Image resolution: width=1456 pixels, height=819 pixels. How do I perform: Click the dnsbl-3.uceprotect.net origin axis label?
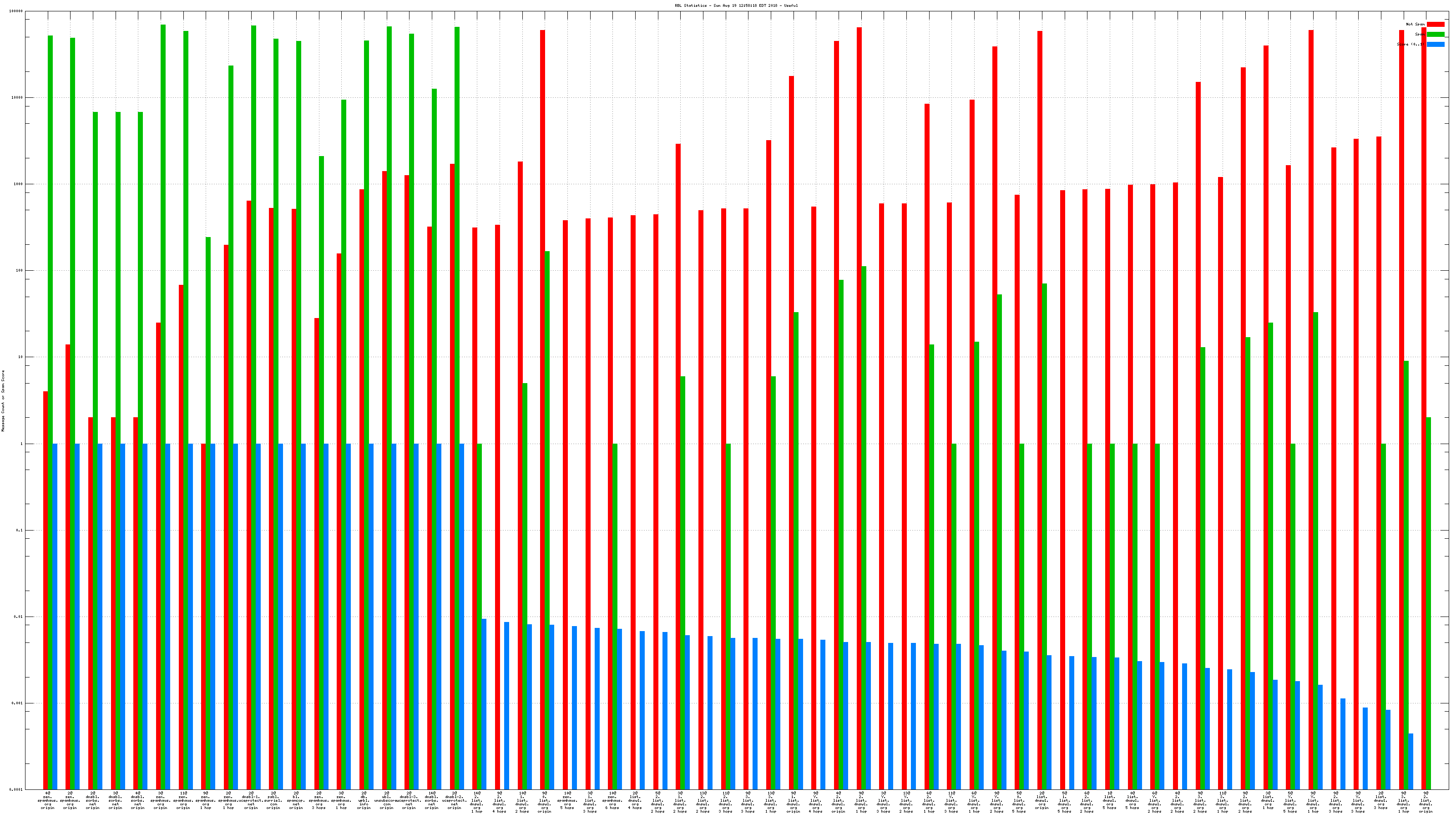(x=409, y=800)
